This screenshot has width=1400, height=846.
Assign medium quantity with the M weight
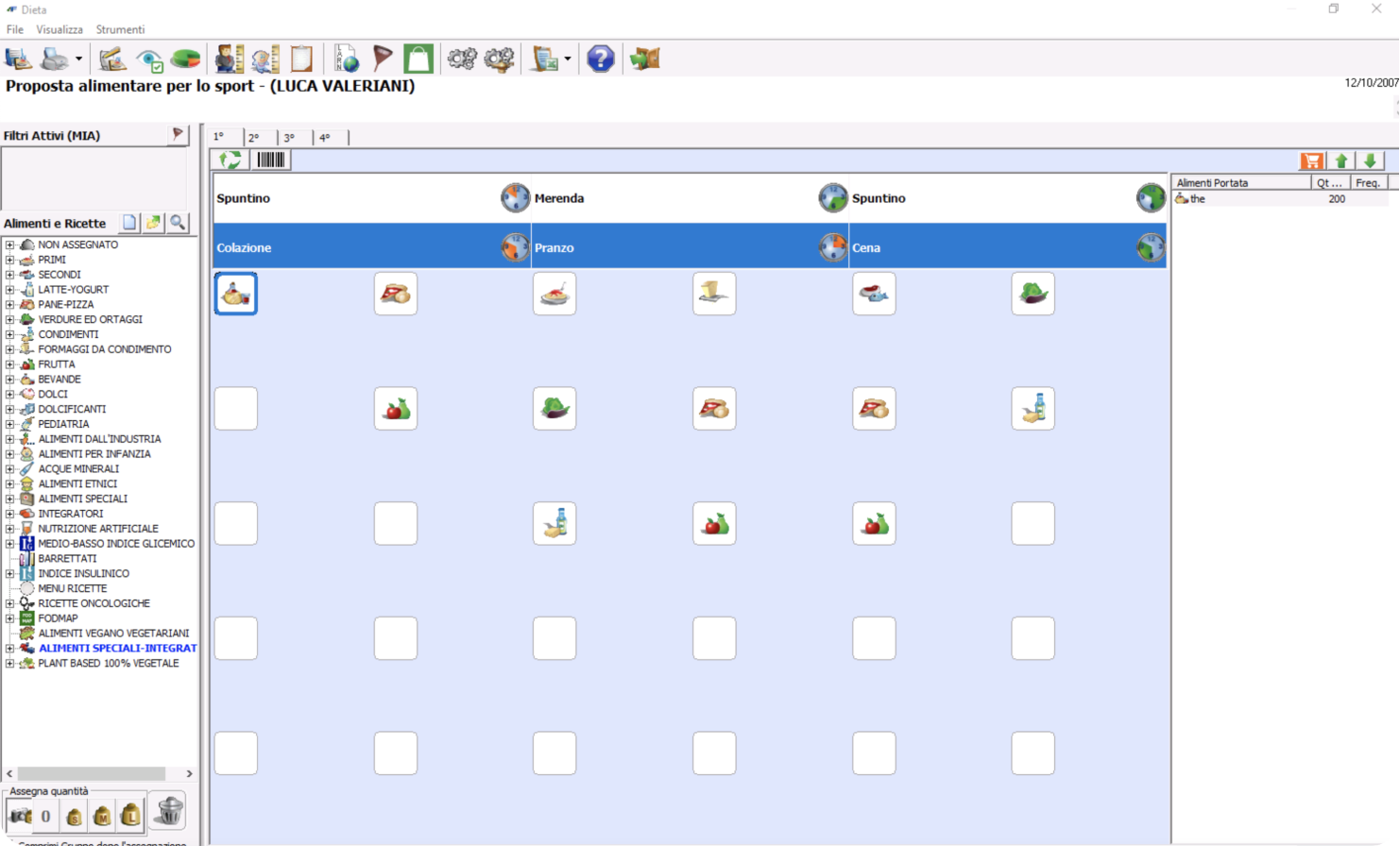click(x=102, y=815)
